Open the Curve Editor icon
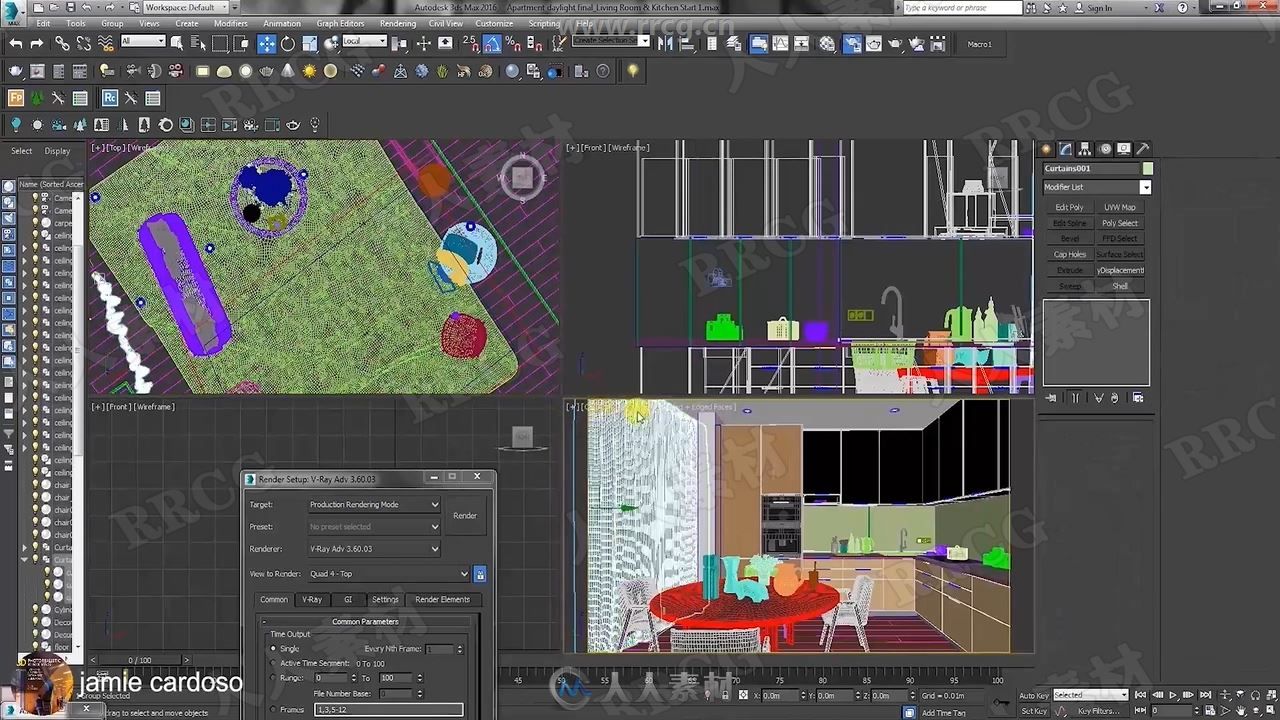The height and width of the screenshot is (720, 1280). [x=781, y=43]
